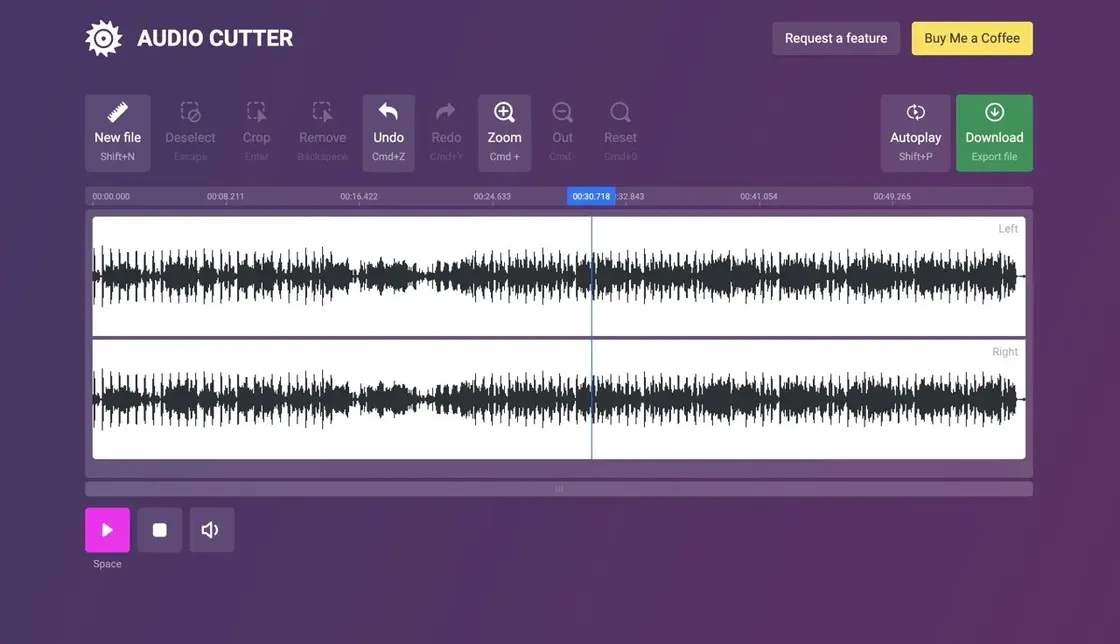
Task: Click timeline at 00:08.211
Action: [225, 196]
